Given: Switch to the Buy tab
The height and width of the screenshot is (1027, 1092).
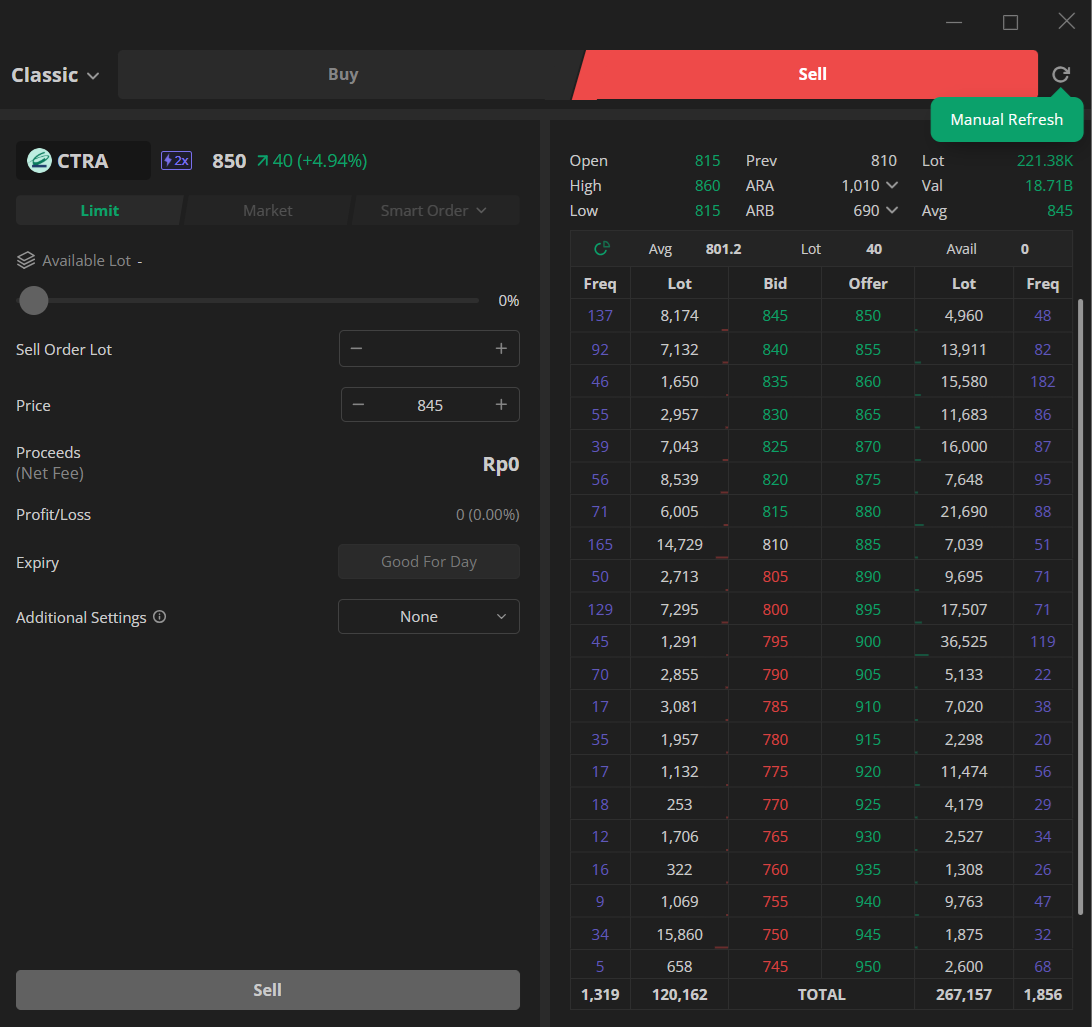Looking at the screenshot, I should [x=343, y=75].
